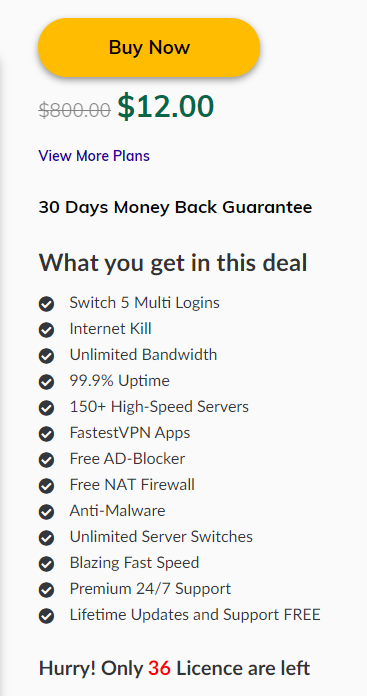
Task: Click the $12.00 discounted price
Action: (166, 107)
